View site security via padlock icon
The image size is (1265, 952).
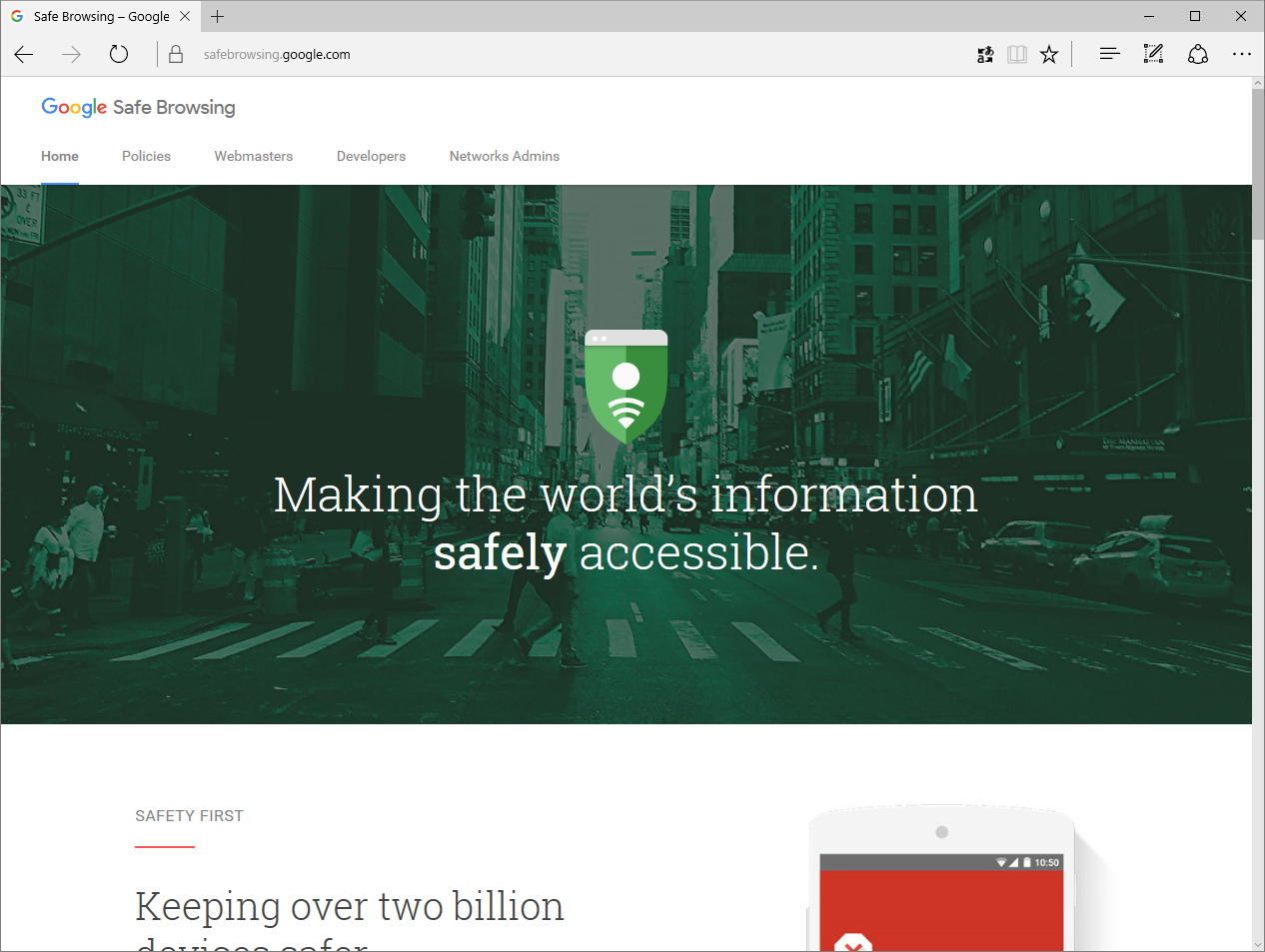click(x=176, y=54)
